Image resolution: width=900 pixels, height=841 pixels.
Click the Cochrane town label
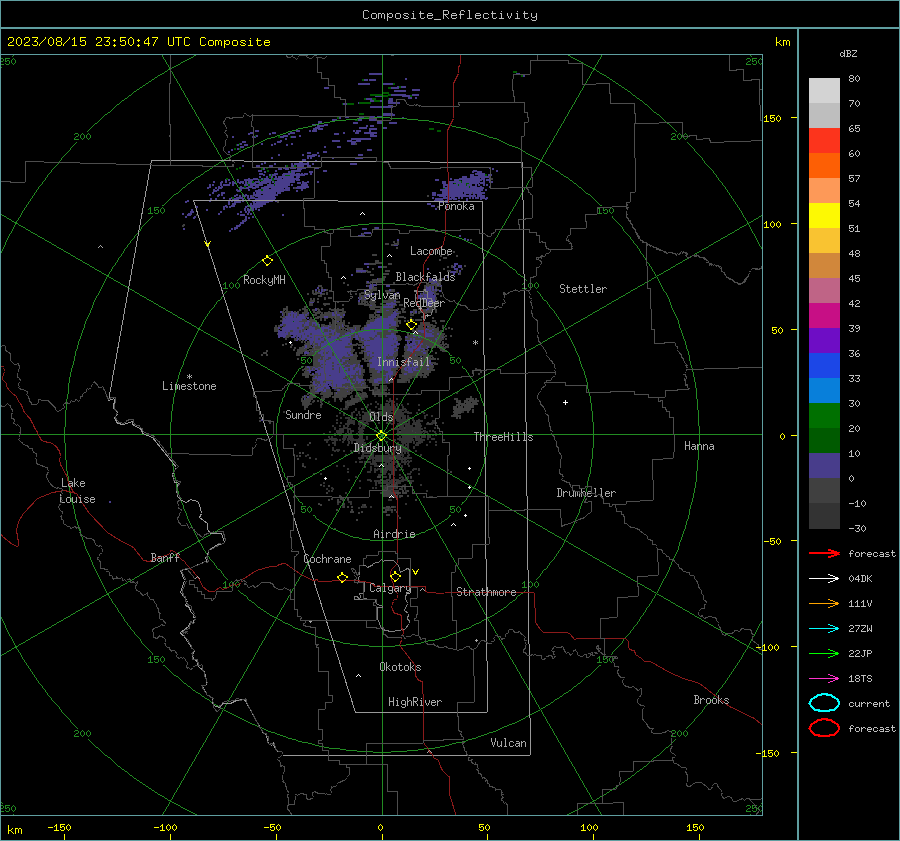(x=327, y=559)
